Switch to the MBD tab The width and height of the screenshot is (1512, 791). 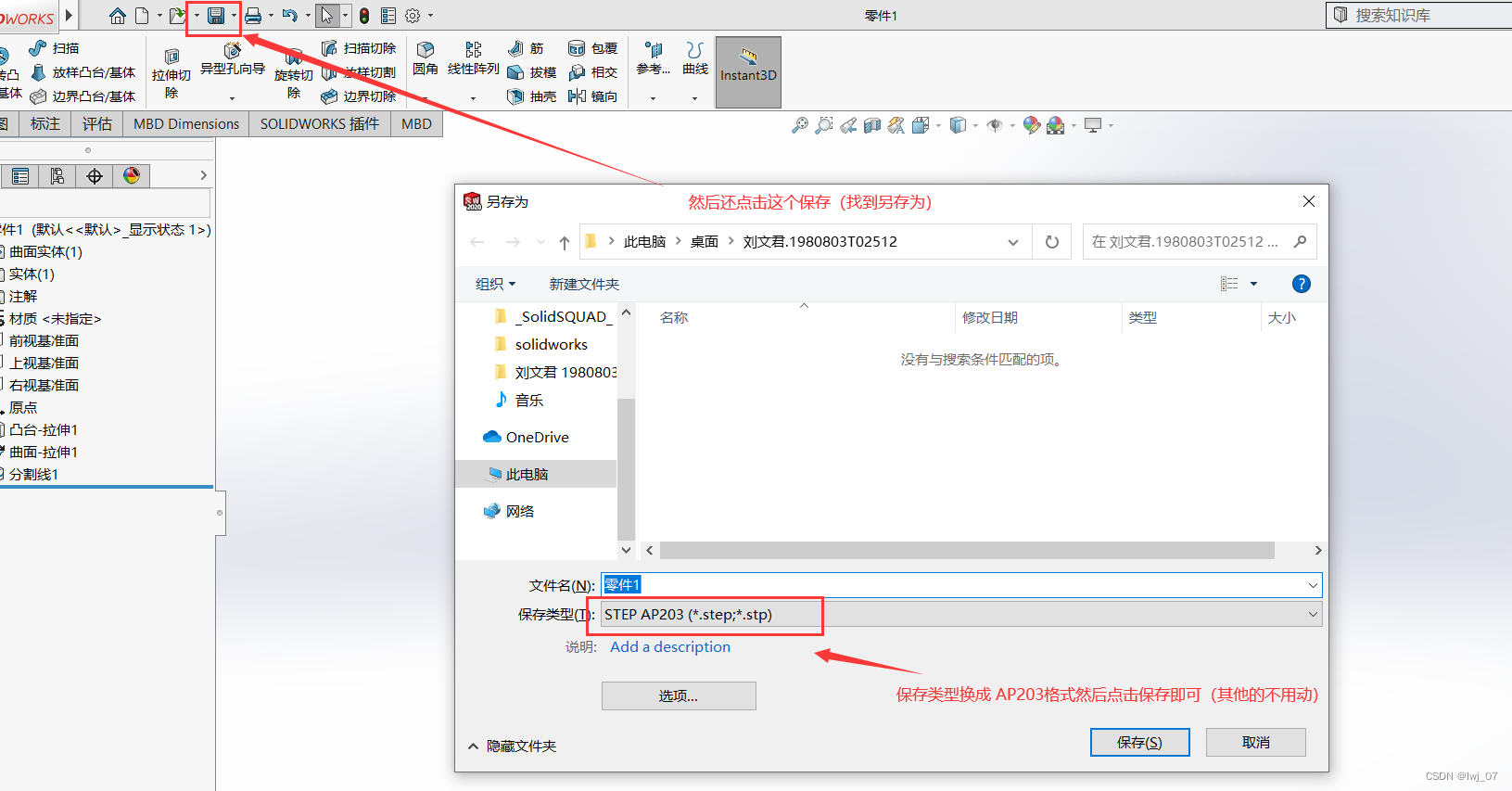point(416,123)
